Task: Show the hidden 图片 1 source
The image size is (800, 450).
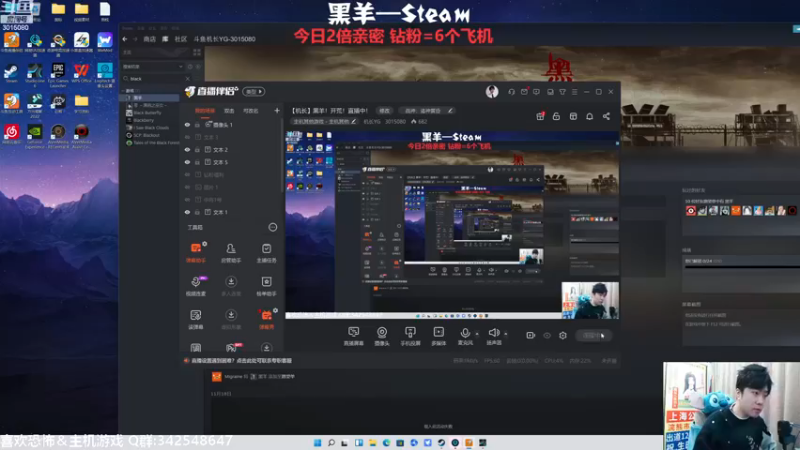Action: tap(187, 187)
